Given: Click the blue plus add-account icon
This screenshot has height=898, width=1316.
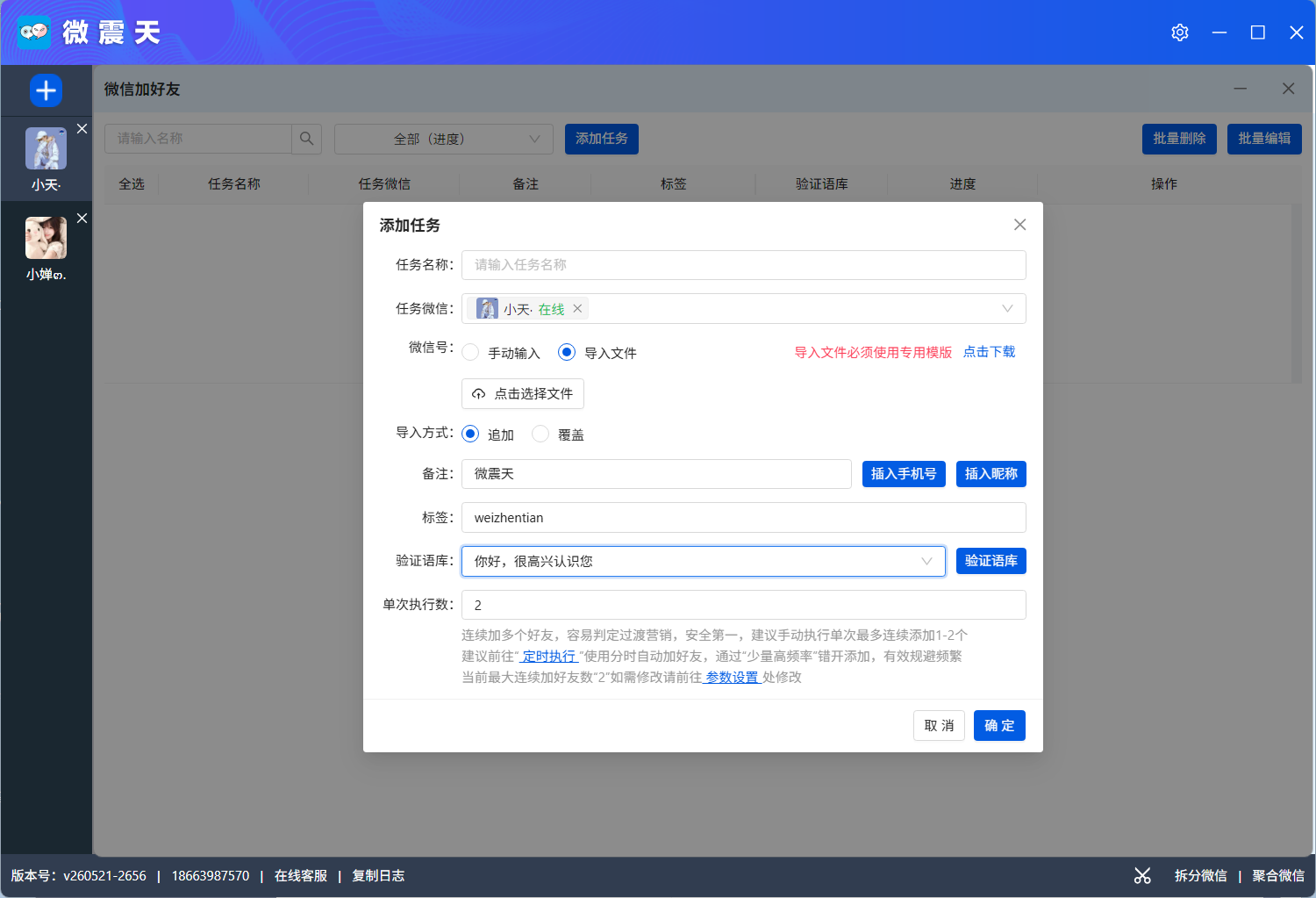Looking at the screenshot, I should [x=46, y=90].
